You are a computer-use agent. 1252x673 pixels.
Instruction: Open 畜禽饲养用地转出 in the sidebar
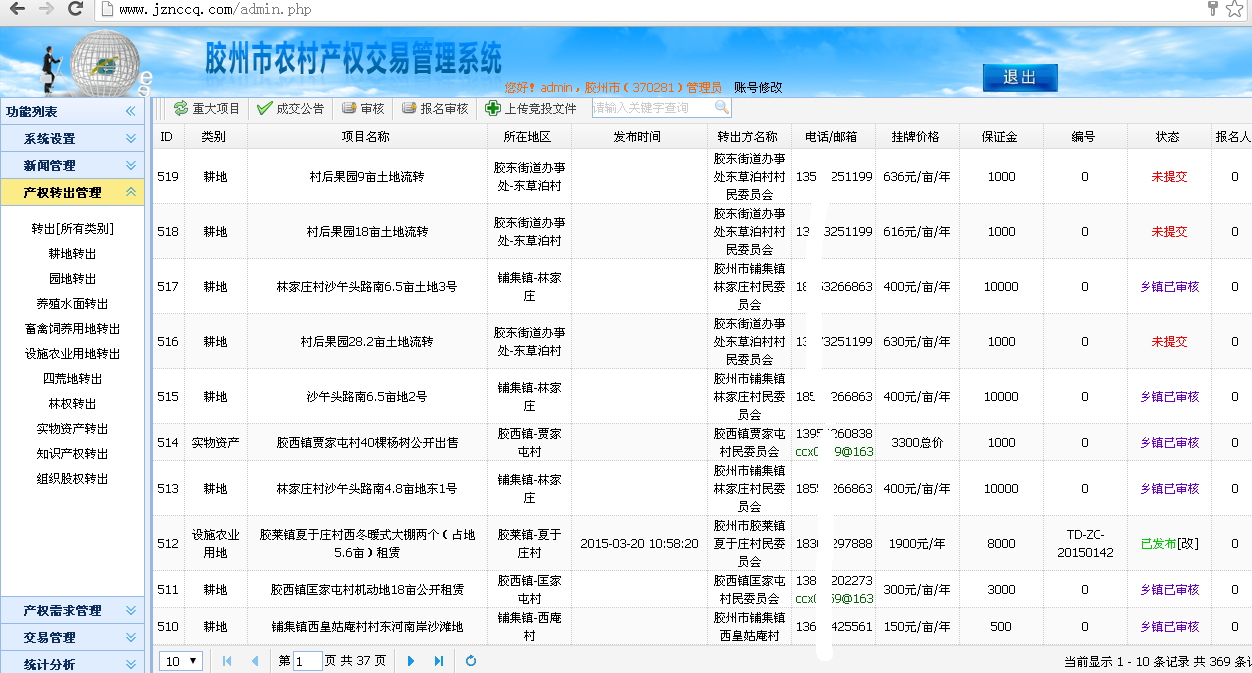(x=73, y=329)
